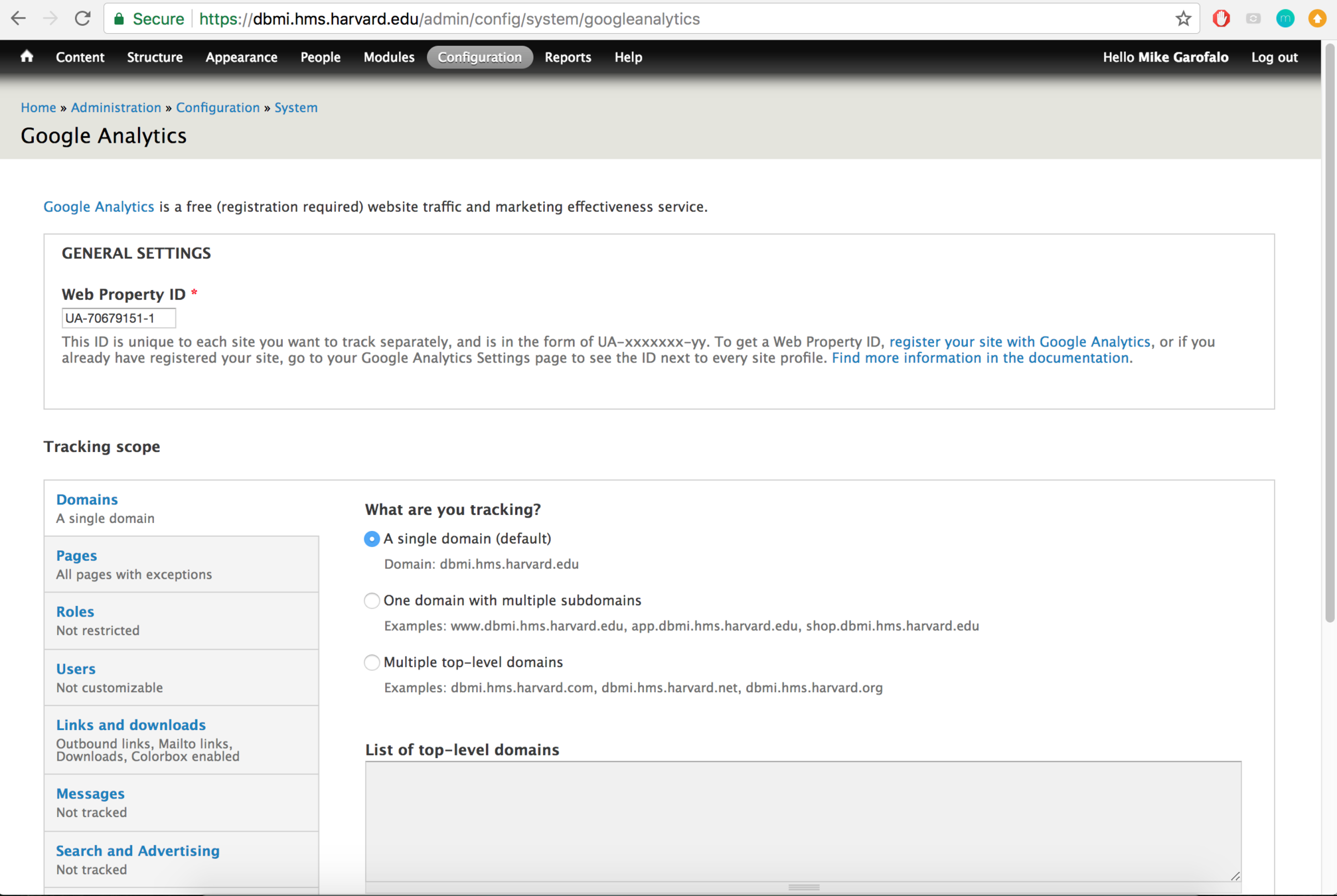Viewport: 1337px width, 896px height.
Task: Open register your site with Google Analytics link
Action: (x=1020, y=342)
